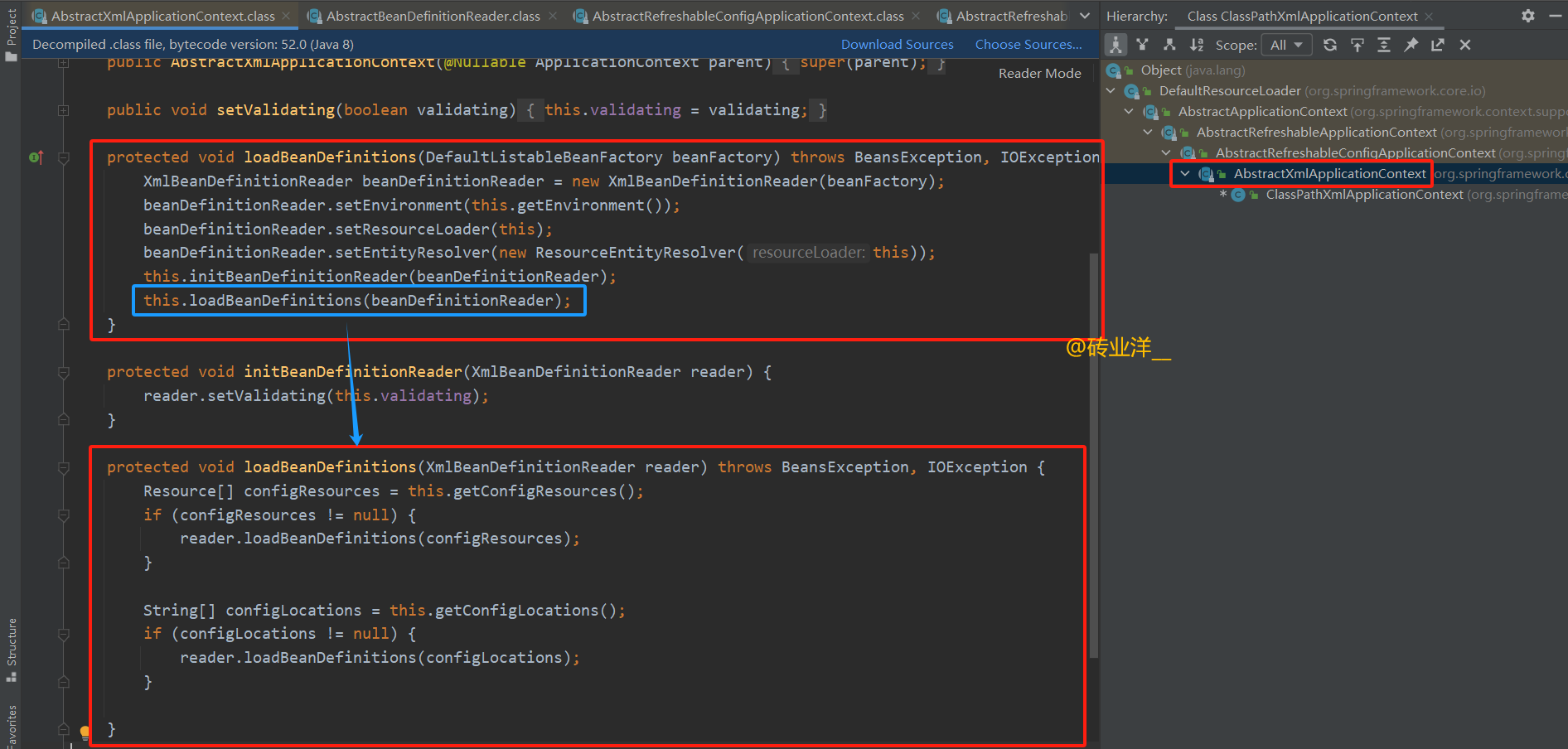Close AbstractRefreshableConfigApplicationContext.class tab
This screenshot has width=1568, height=749.
tap(916, 16)
